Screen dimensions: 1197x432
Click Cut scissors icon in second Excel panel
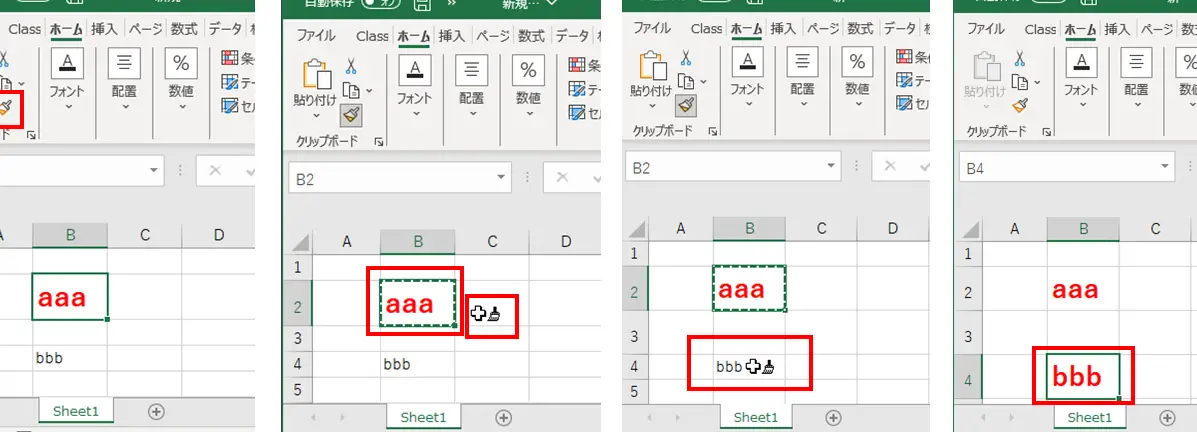[x=351, y=66]
